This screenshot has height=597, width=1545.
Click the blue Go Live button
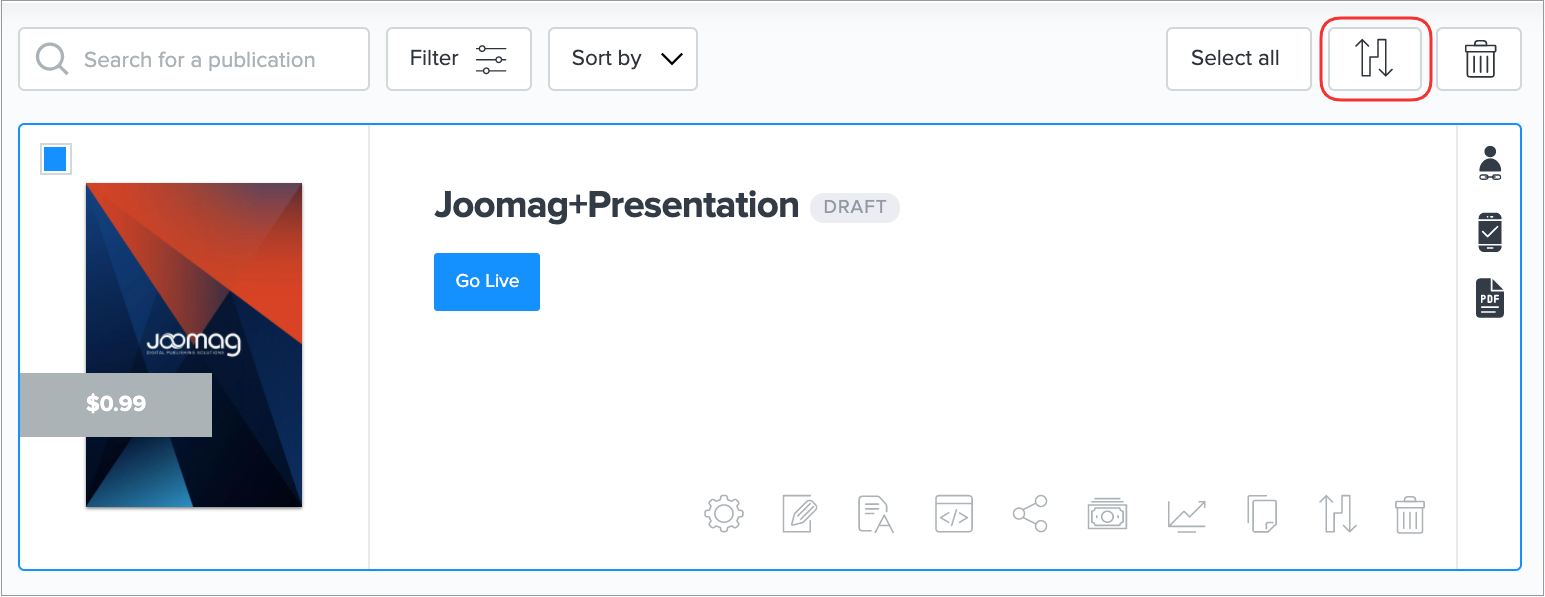pyautogui.click(x=487, y=282)
